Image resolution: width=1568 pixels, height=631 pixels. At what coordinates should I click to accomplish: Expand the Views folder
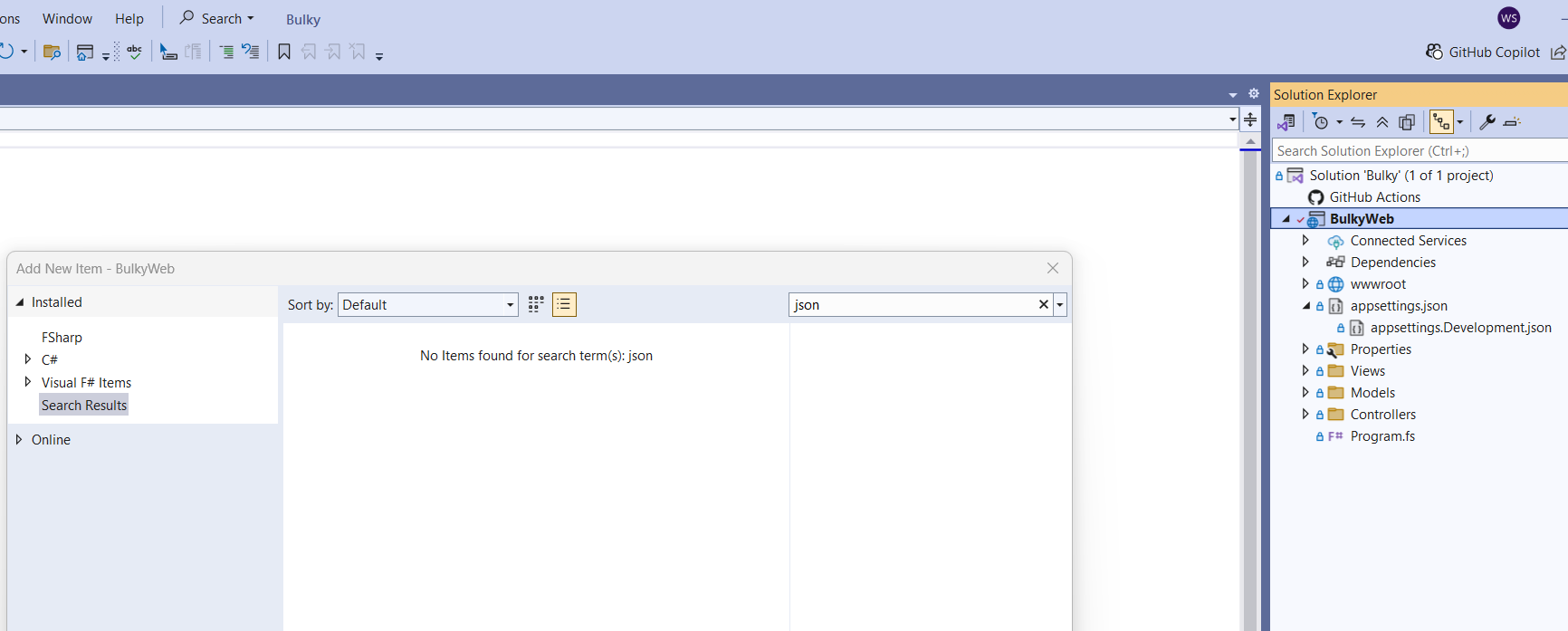(1305, 370)
